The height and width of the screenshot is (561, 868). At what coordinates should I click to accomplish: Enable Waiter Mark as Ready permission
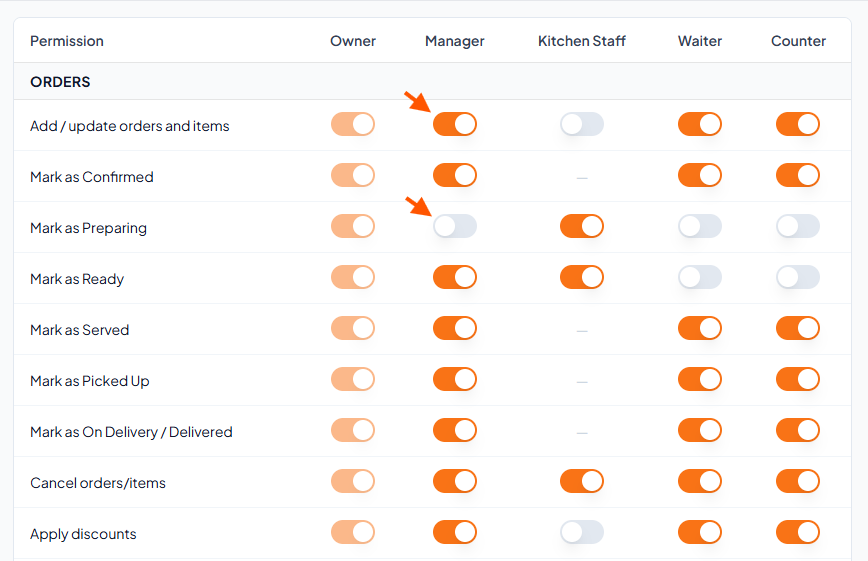point(700,277)
